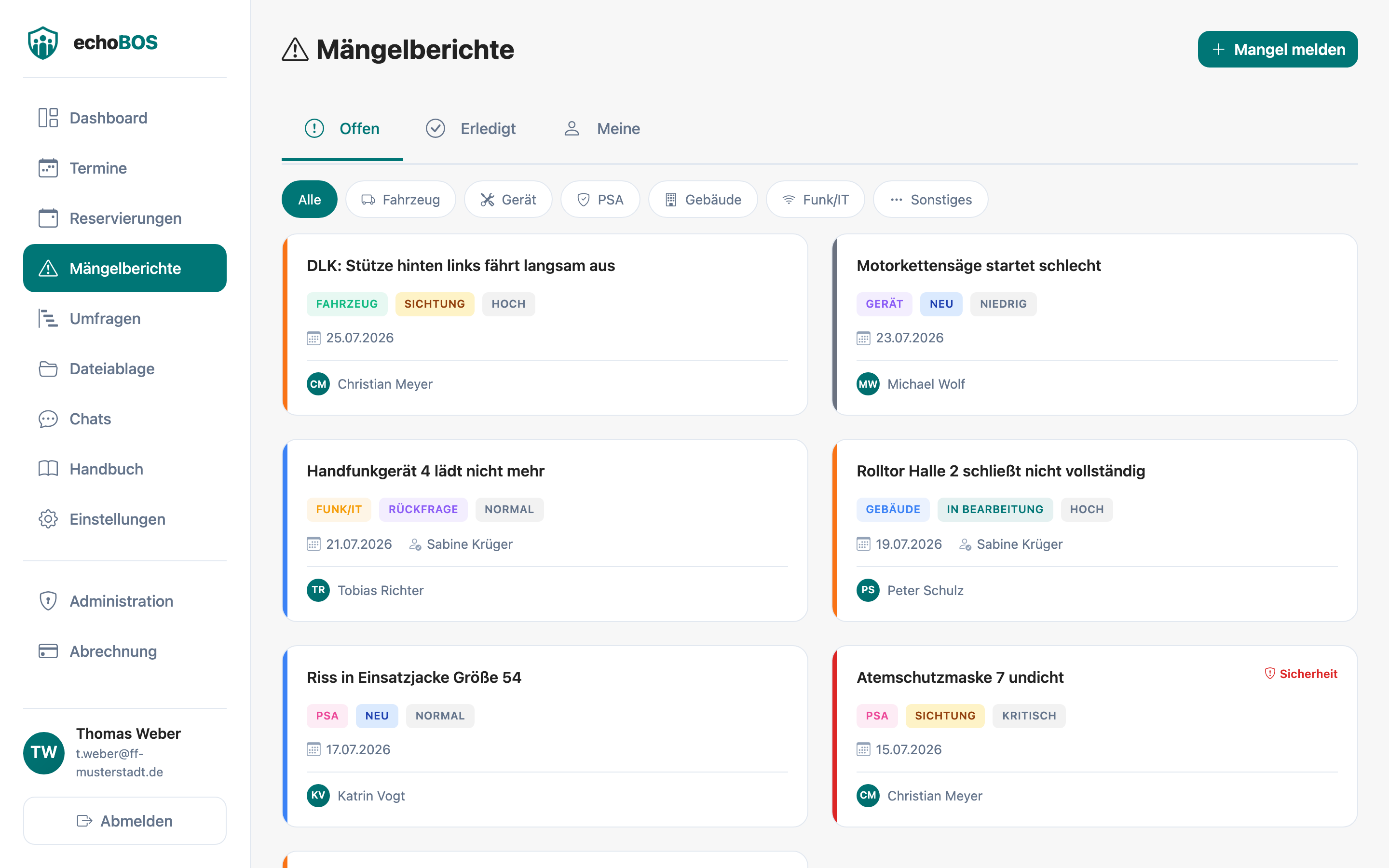Screen dimensions: 1389x868
Task: Click the Chats speech bubble icon
Action: [48, 419]
